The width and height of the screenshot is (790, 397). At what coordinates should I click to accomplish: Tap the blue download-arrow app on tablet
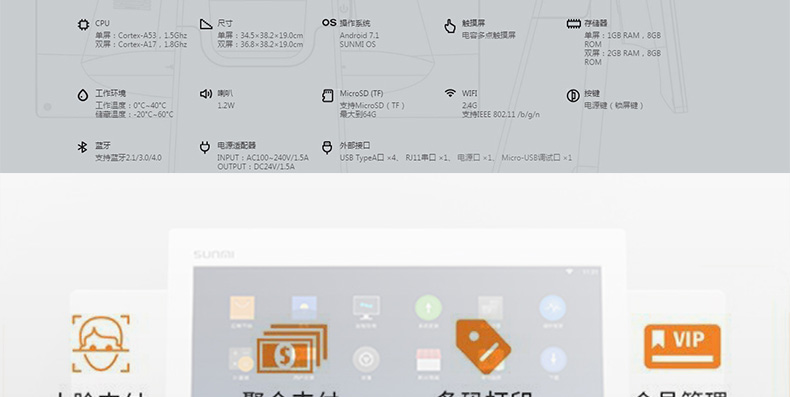click(553, 359)
